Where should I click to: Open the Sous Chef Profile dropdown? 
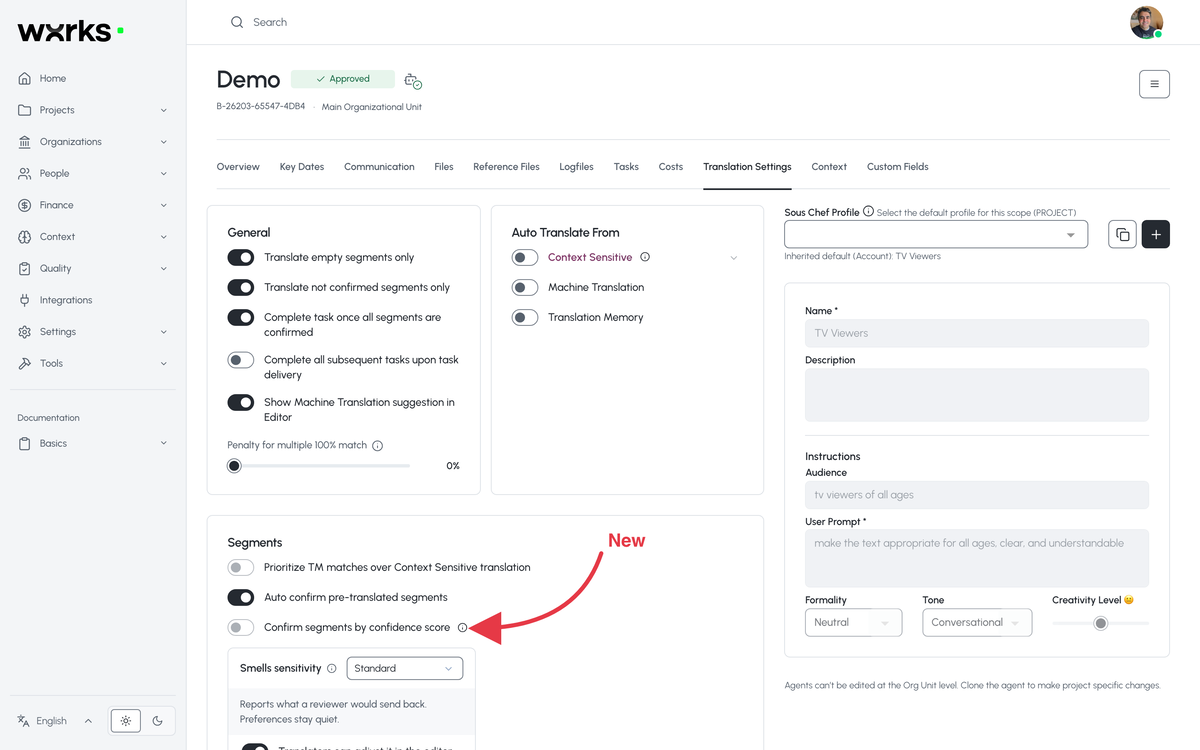(x=936, y=234)
